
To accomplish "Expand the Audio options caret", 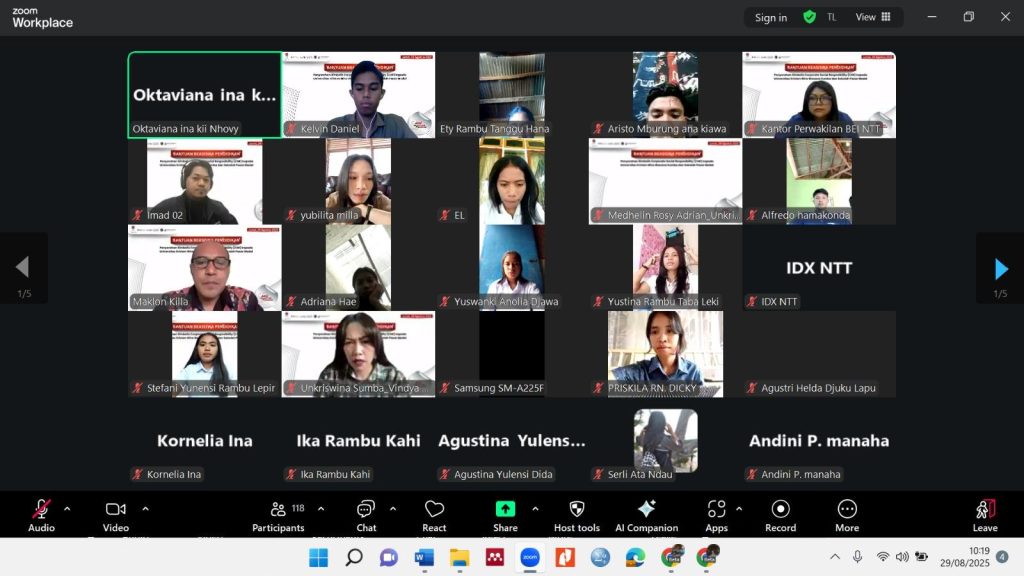I will point(67,508).
